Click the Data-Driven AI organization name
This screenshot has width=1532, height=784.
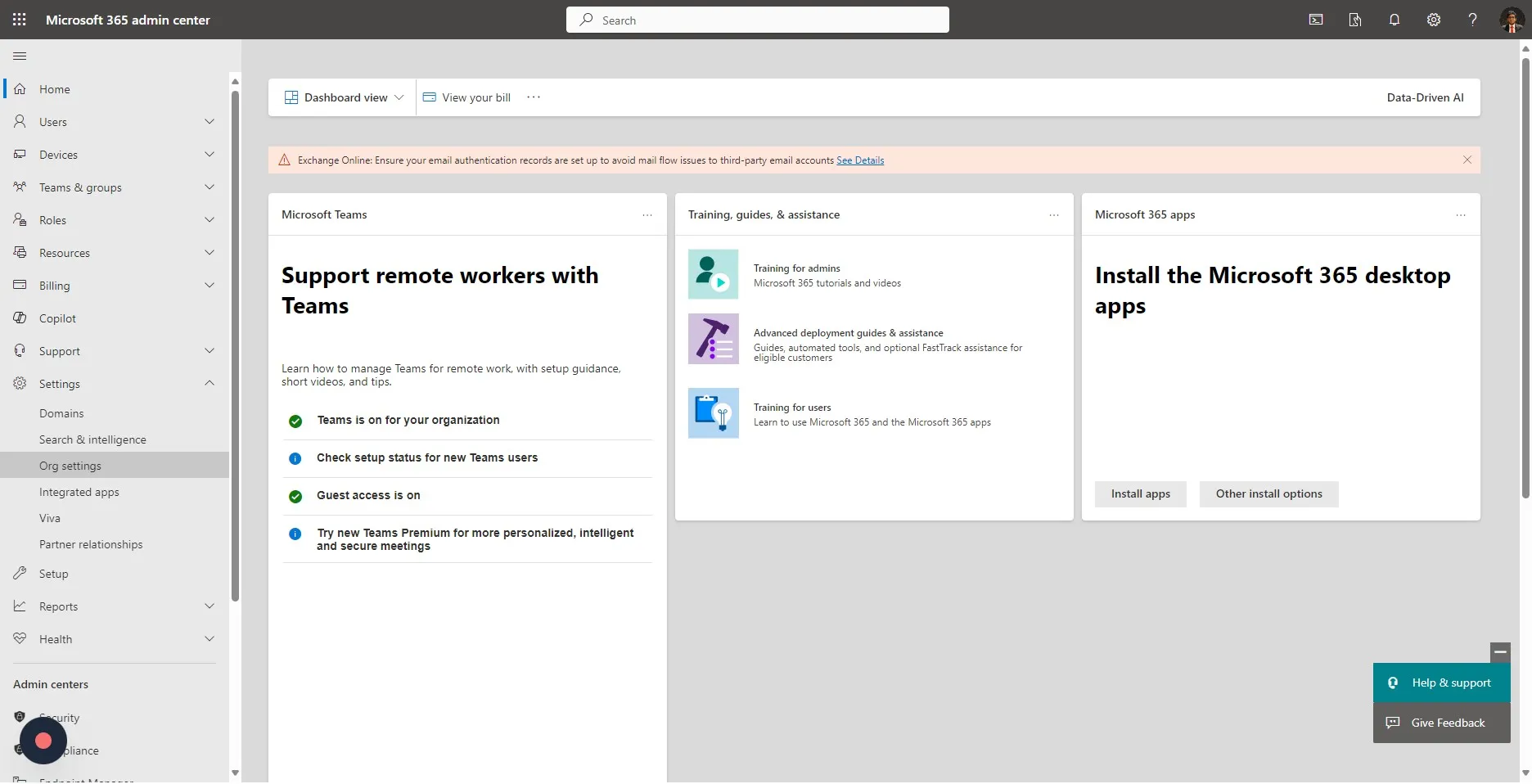click(1425, 97)
